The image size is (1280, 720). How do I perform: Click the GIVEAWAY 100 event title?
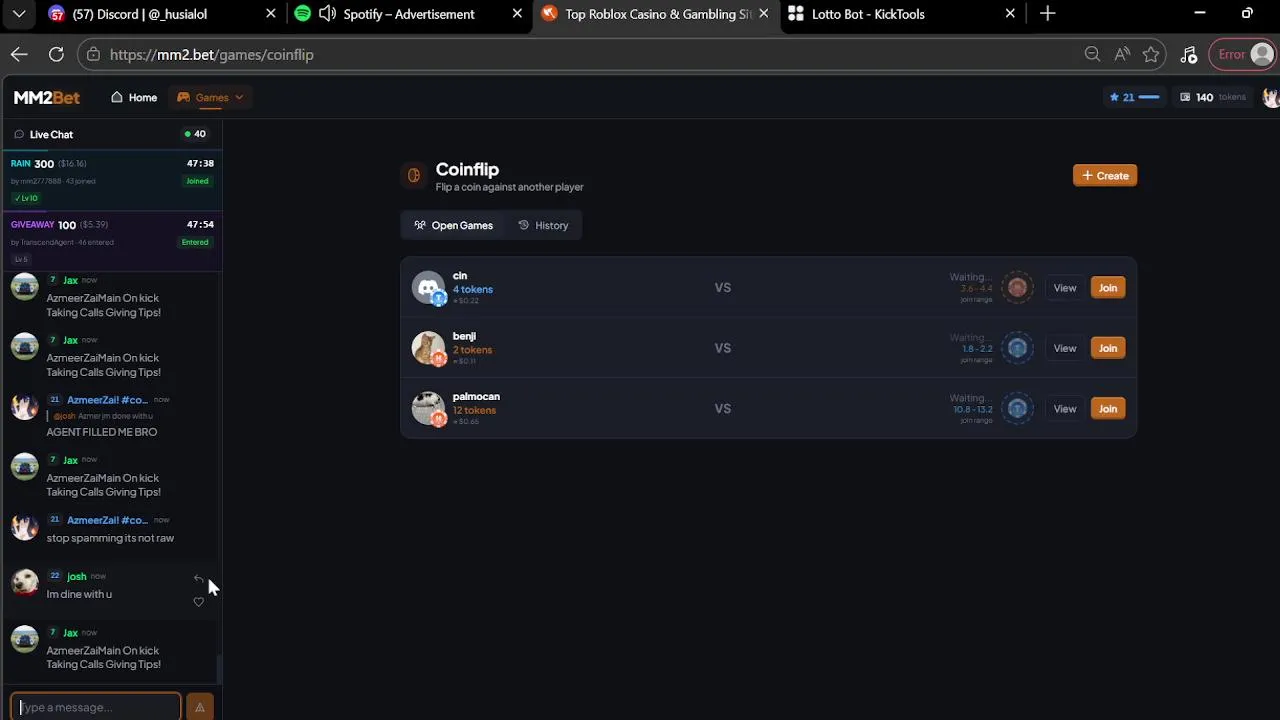43,224
